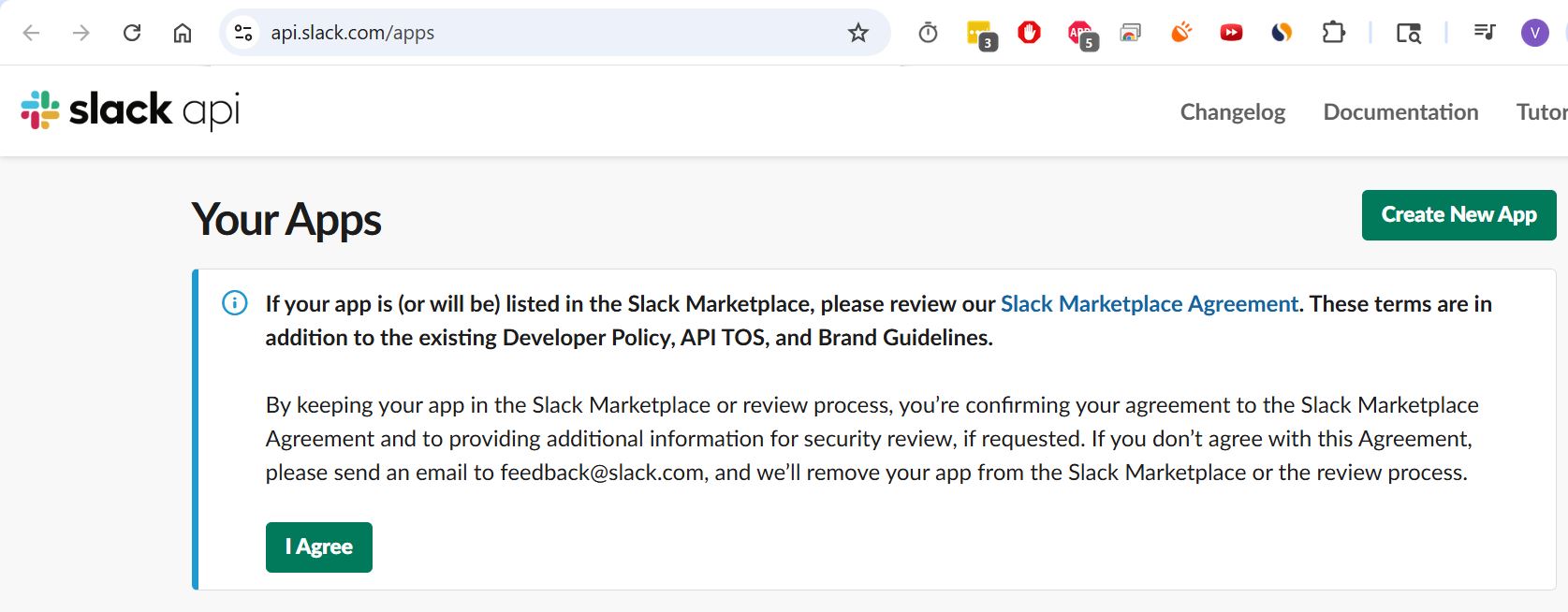Click the feedback@slack.com email text
Screen dimensions: 1568x612
tap(602, 473)
